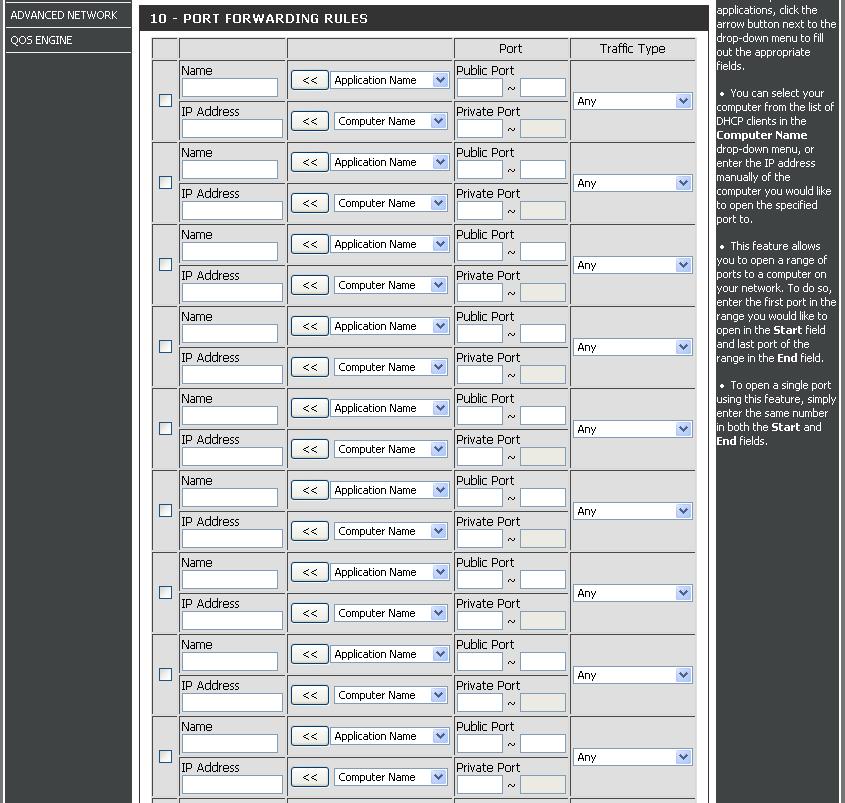The height and width of the screenshot is (803, 845).
Task: Click the << button beside first Computer Name
Action: pos(309,121)
